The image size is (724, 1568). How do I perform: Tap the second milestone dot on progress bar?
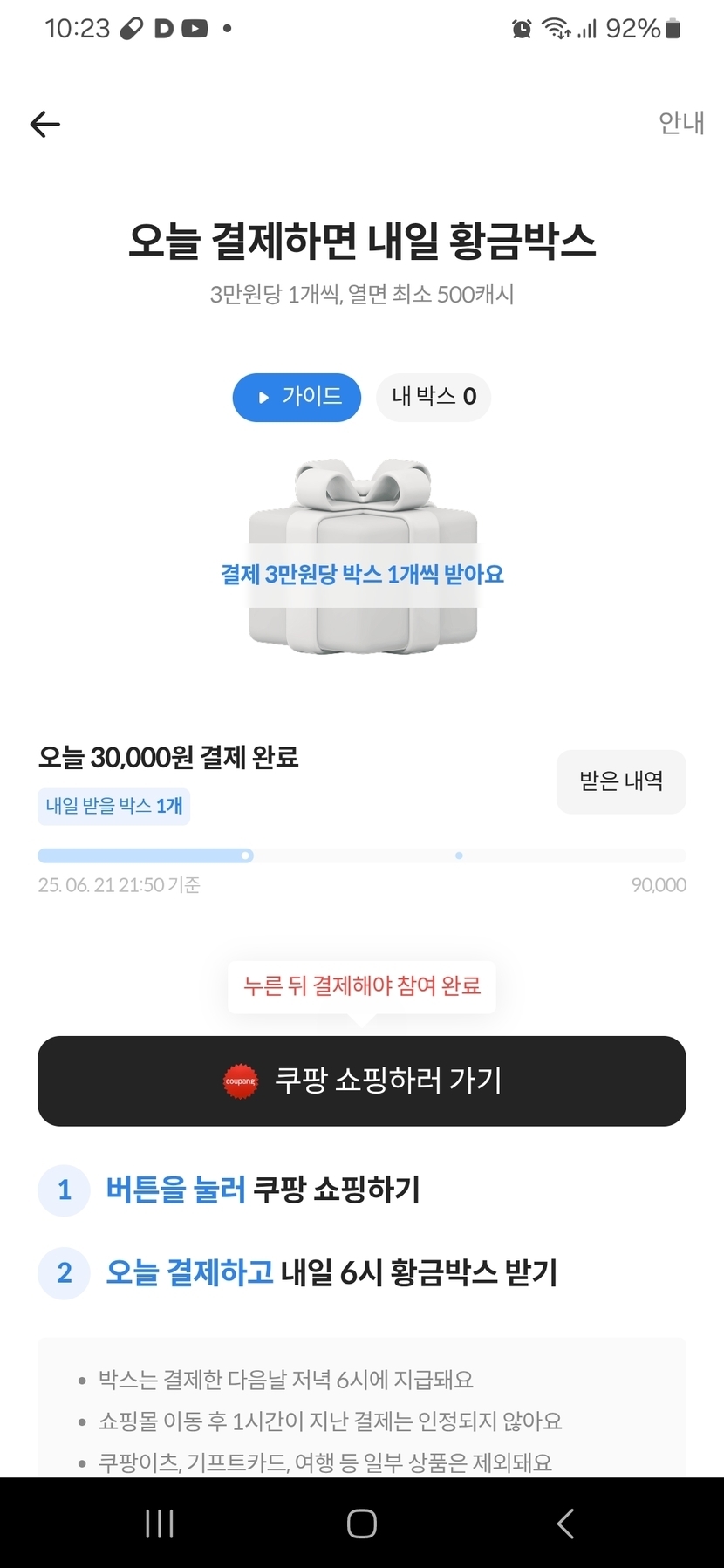459,856
